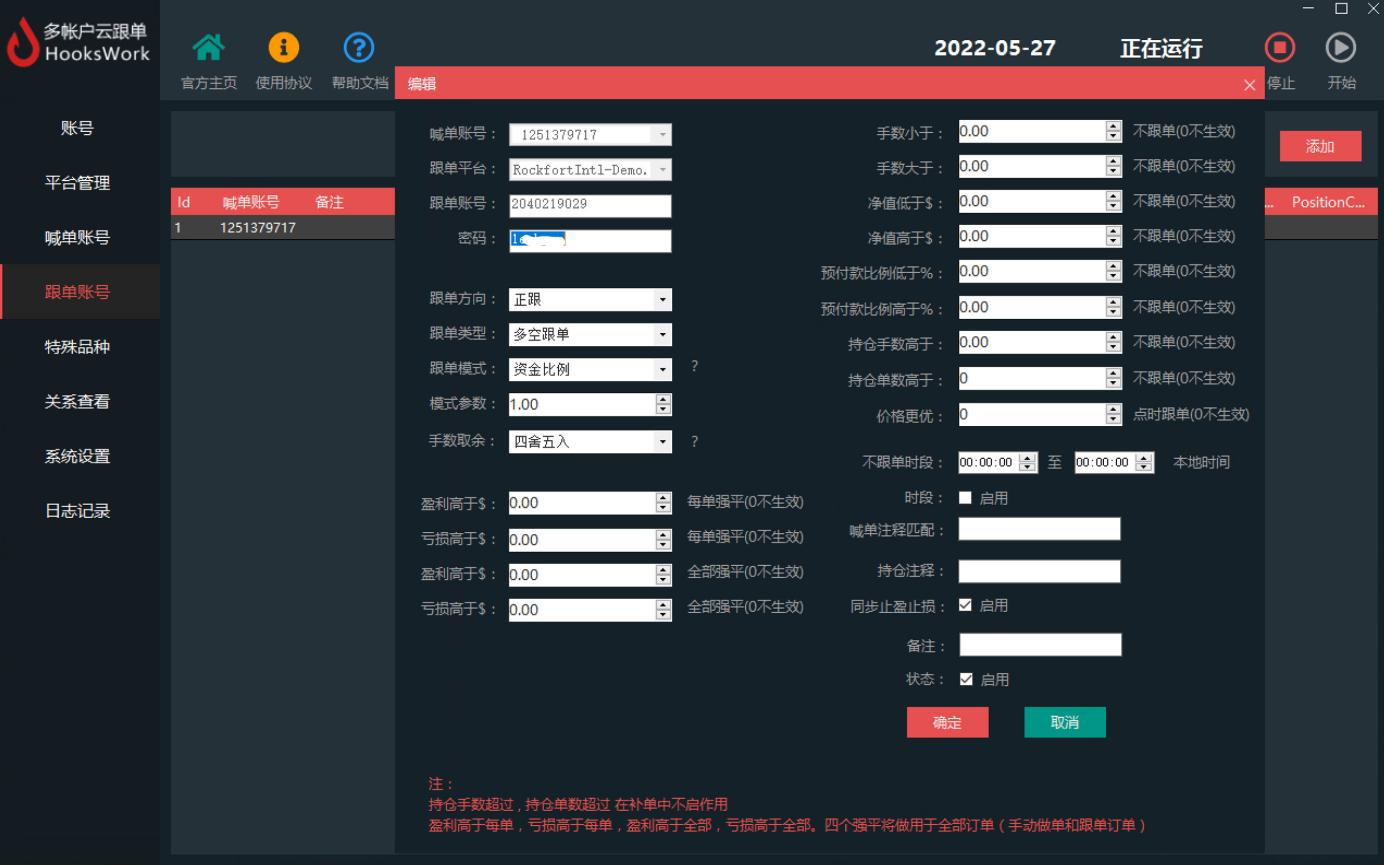This screenshot has width=1384, height=865.
Task: Click the 不跟单时段 end time spinner
Action: (x=1145, y=463)
